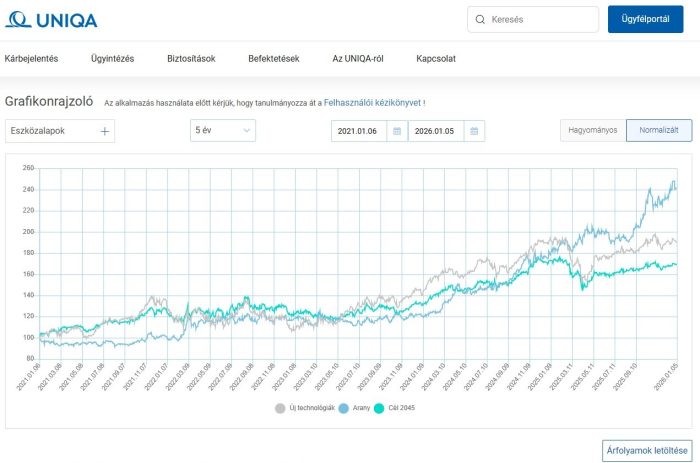Open the 5 év period dropdown
Screen dimensions: 700x463
click(223, 131)
